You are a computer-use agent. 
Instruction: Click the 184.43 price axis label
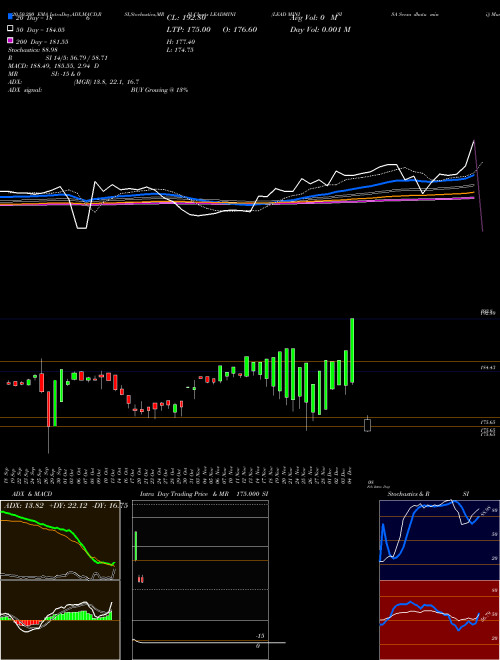coord(489,368)
